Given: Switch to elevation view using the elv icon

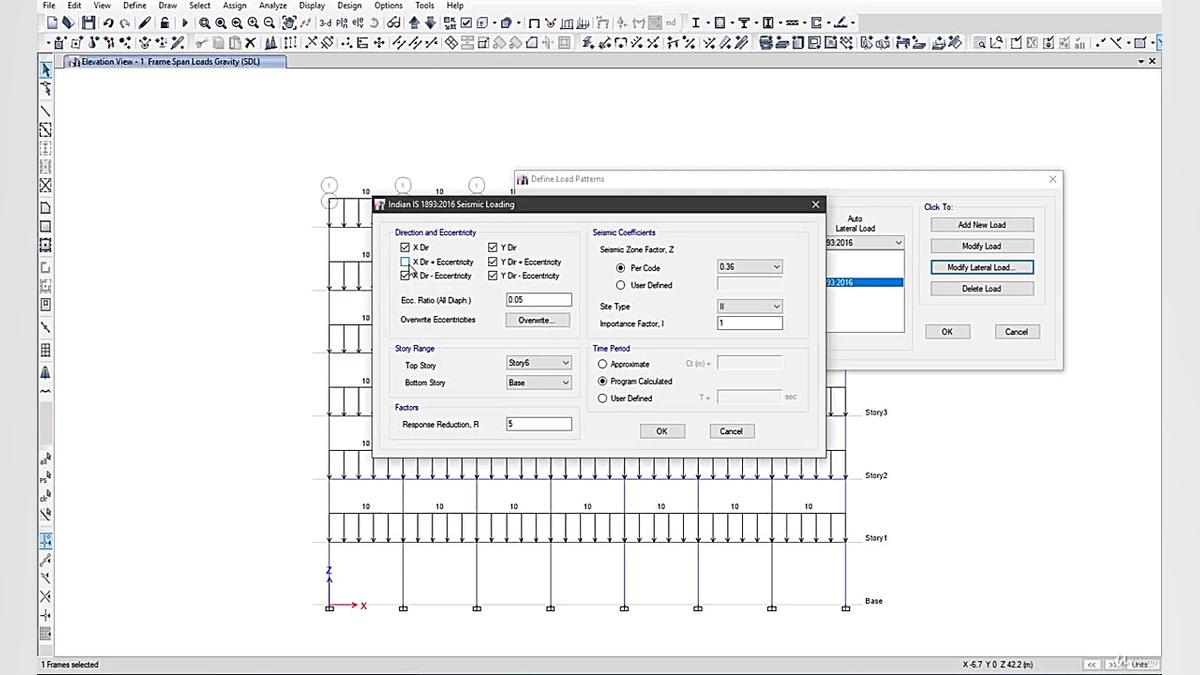Looking at the screenshot, I should pyautogui.click(x=356, y=22).
